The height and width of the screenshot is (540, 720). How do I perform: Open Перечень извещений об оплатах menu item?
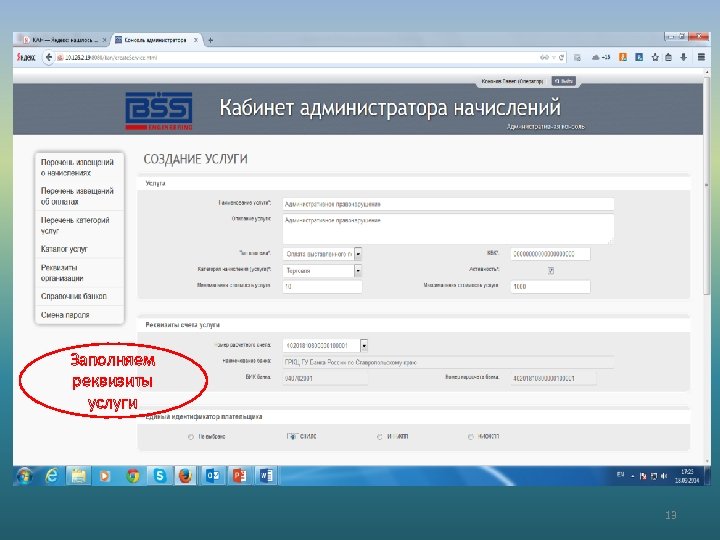(x=79, y=197)
